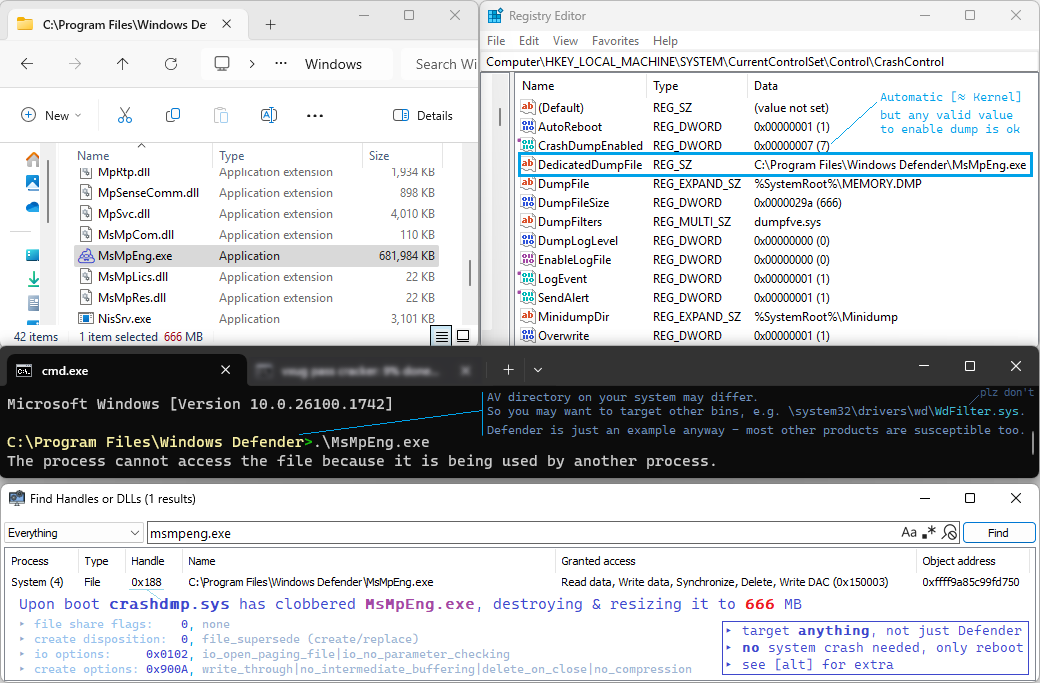Go up one folder level in Explorer
The height and width of the screenshot is (683, 1040).
122,64
